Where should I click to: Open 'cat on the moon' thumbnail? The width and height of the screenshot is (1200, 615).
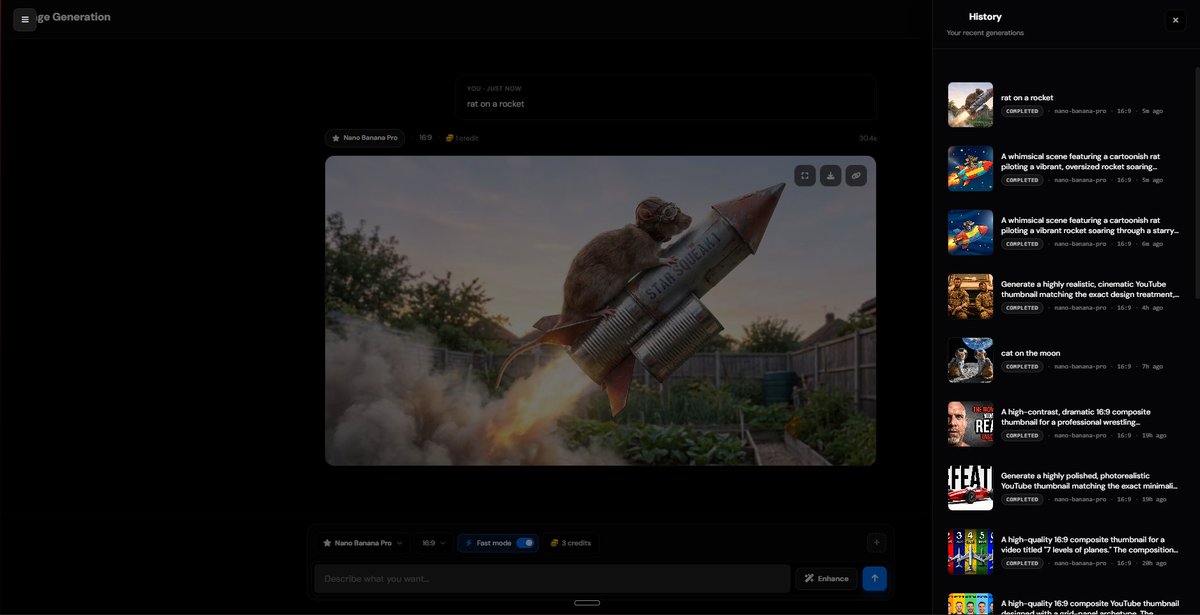(x=970, y=360)
